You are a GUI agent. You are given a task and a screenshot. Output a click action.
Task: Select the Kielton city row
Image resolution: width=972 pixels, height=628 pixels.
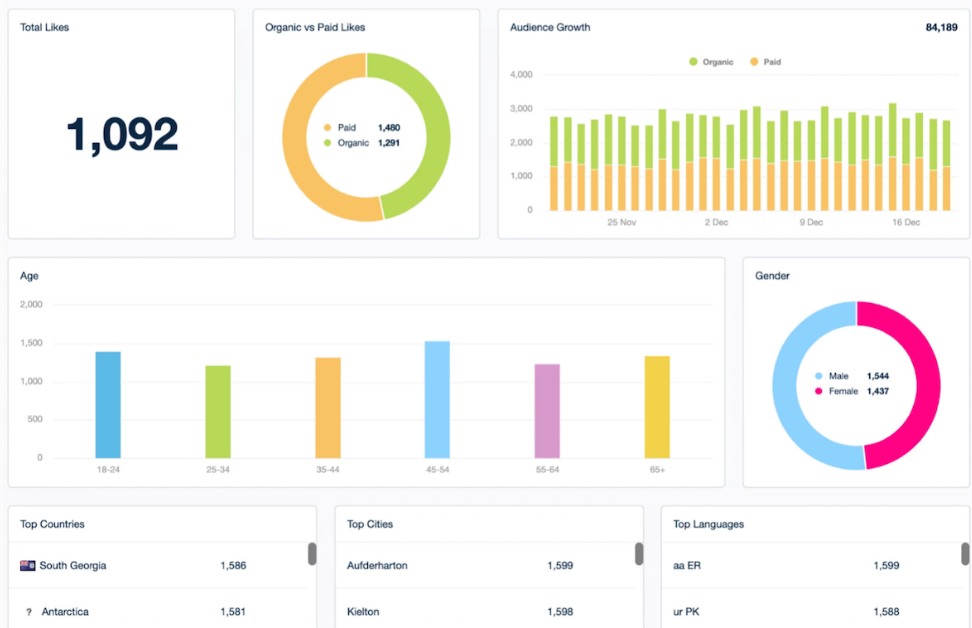[485, 611]
